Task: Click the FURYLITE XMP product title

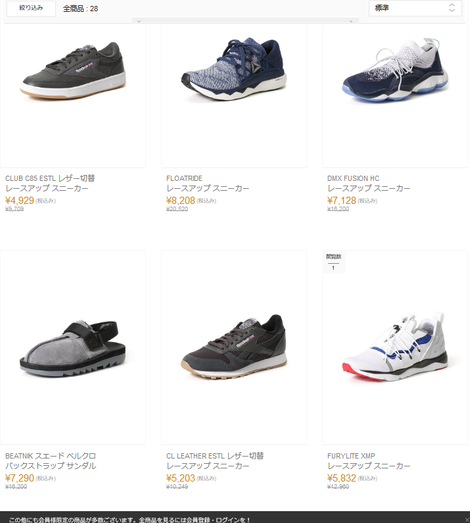Action: click(x=369, y=461)
